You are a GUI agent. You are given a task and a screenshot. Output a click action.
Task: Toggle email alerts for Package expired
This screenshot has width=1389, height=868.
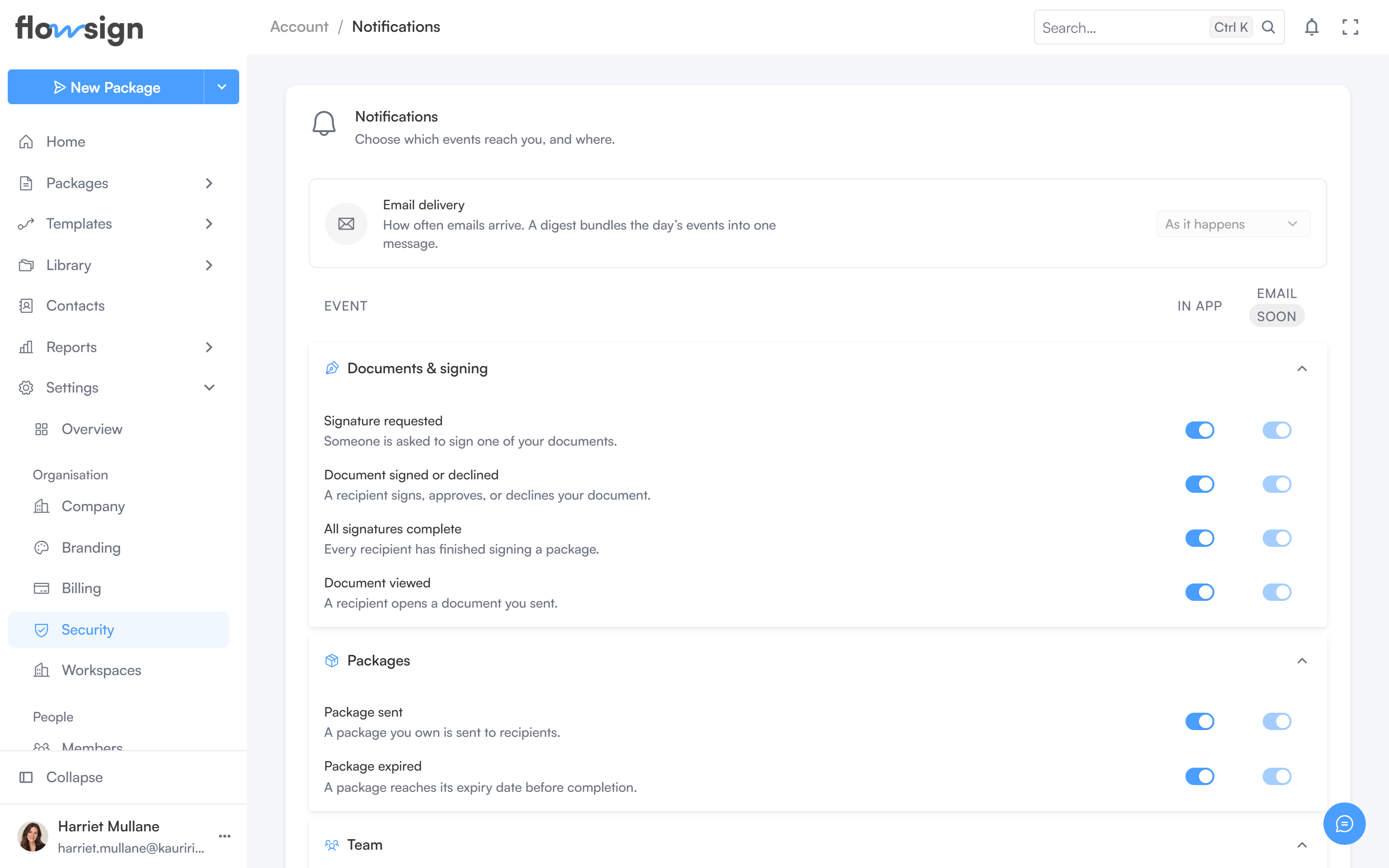point(1277,776)
